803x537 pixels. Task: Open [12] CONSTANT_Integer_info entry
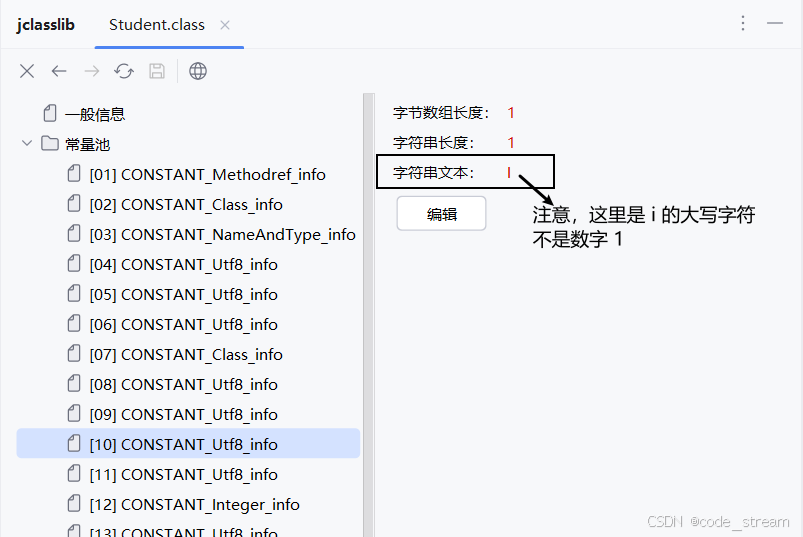point(194,505)
